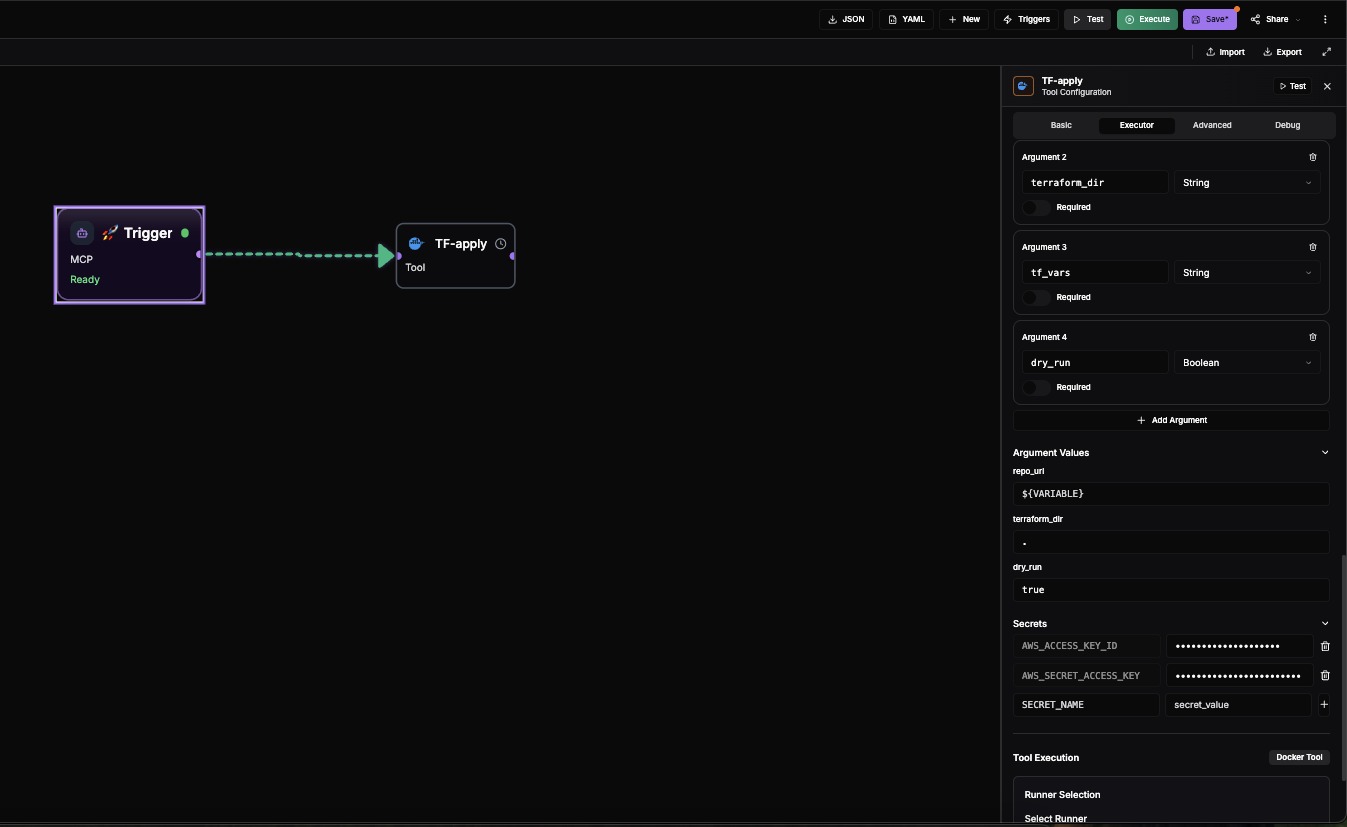The width and height of the screenshot is (1347, 827).
Task: Run workflow with Execute button
Action: [1147, 19]
